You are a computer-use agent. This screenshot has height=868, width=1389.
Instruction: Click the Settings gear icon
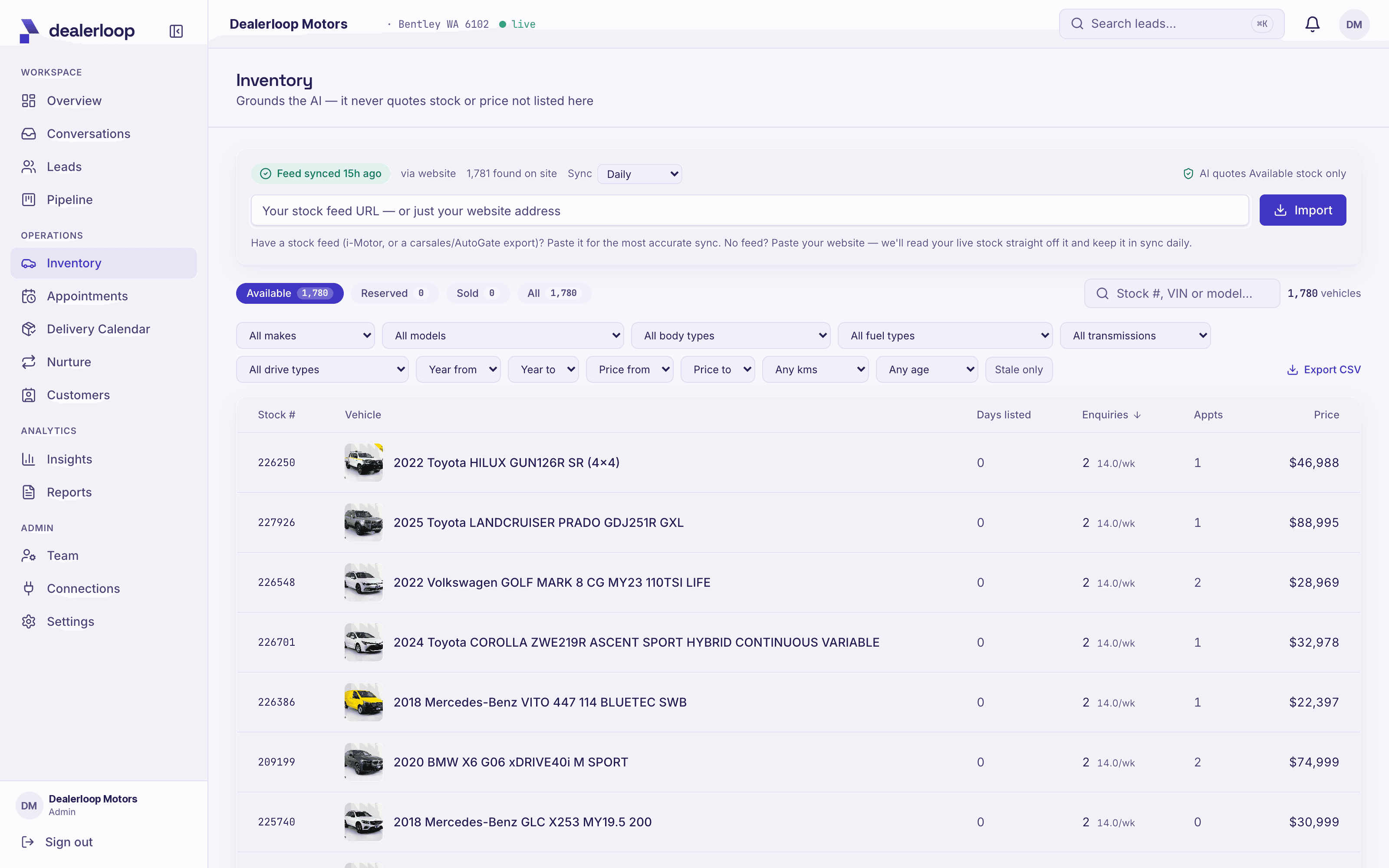[29, 622]
